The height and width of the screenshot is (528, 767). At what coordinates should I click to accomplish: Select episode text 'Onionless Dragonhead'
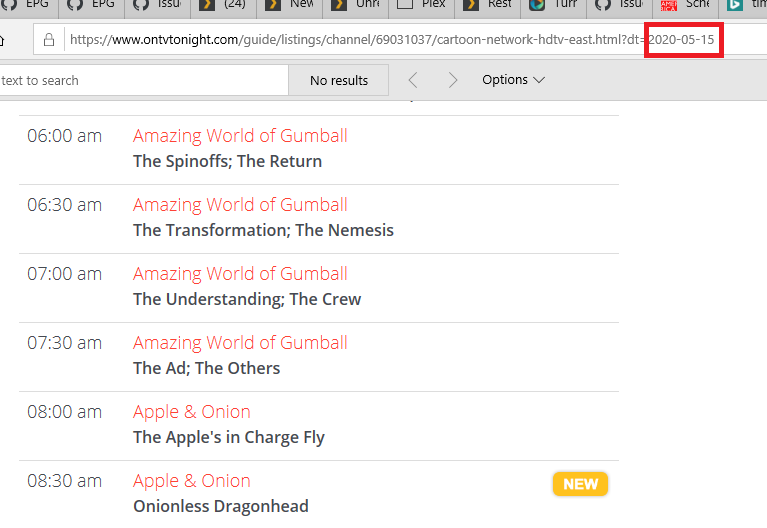(x=221, y=506)
